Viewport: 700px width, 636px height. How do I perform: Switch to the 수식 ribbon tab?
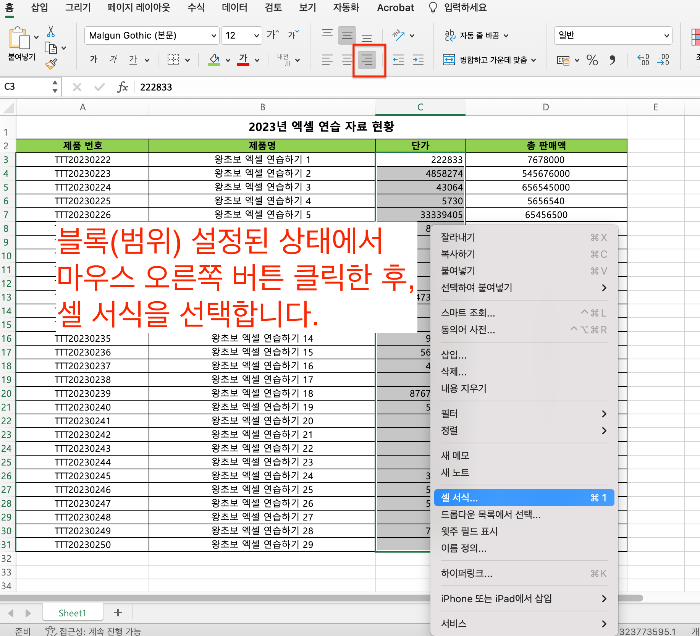click(196, 8)
